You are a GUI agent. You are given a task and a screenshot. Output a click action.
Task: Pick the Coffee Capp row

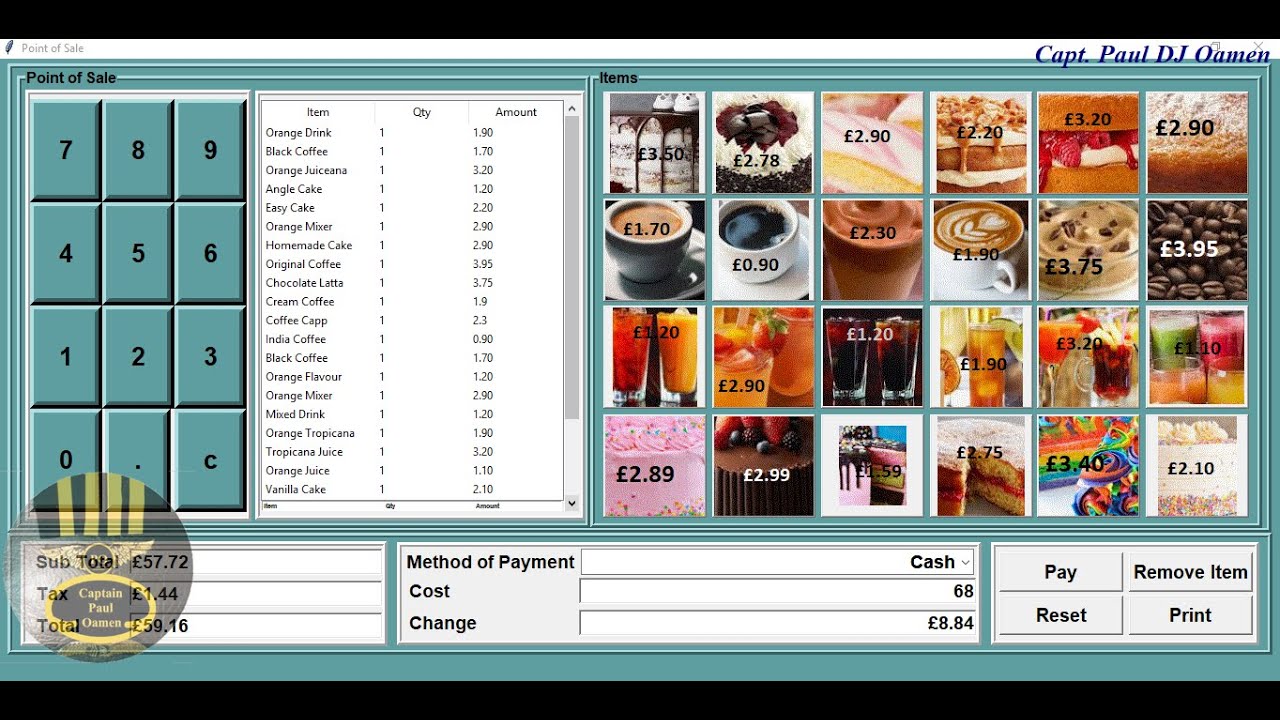(x=412, y=320)
